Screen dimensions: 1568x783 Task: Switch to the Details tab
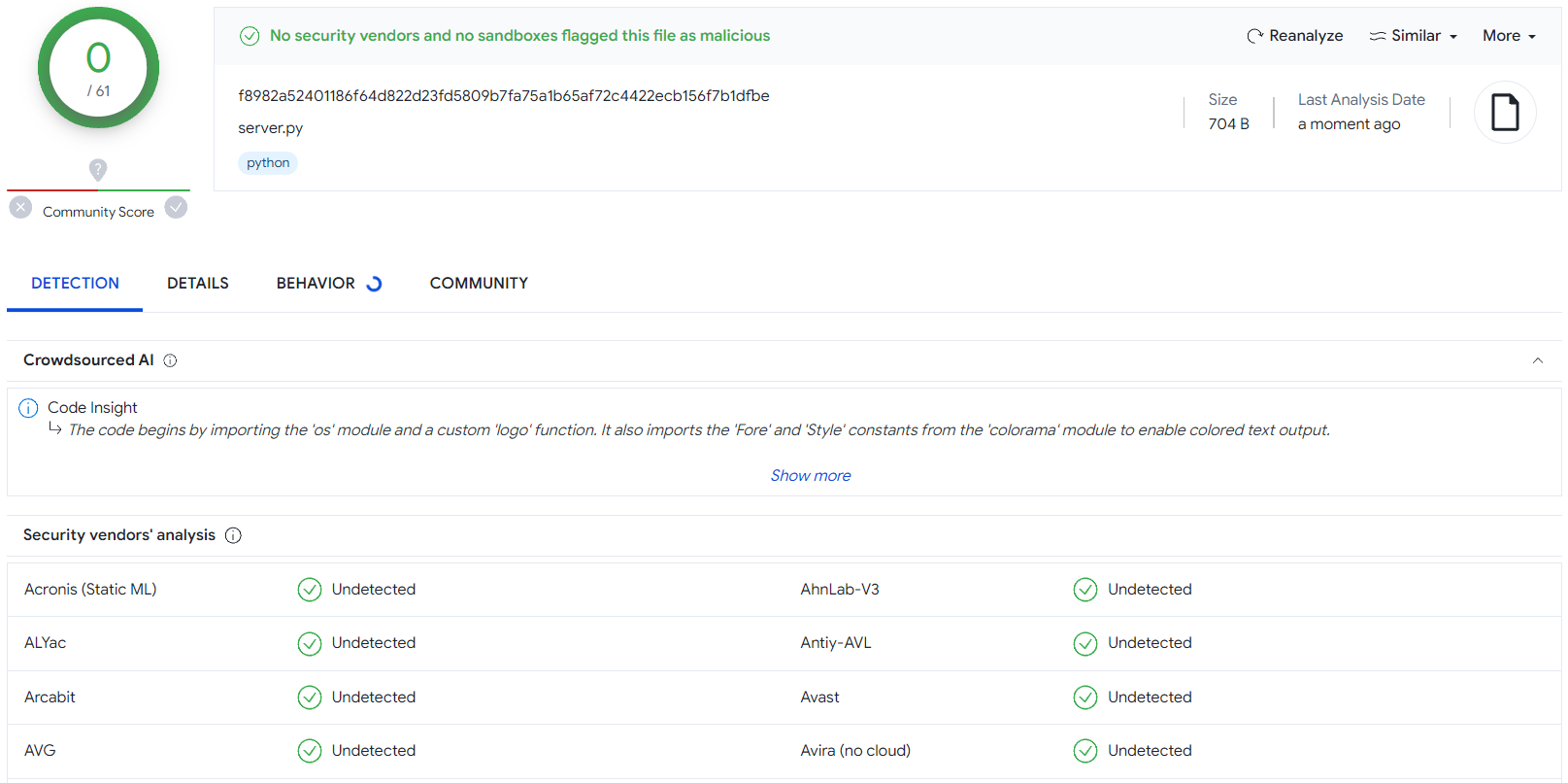click(198, 284)
